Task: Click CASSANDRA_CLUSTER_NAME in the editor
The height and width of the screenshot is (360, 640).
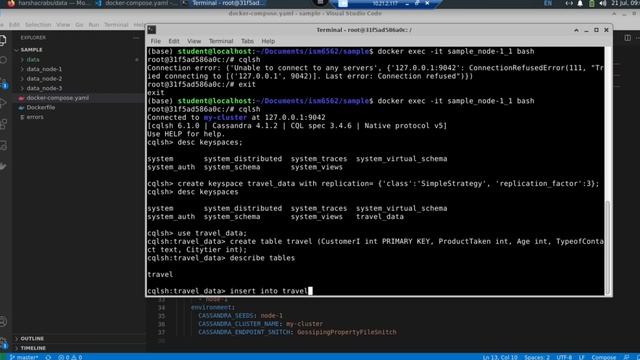Action: 240,324
